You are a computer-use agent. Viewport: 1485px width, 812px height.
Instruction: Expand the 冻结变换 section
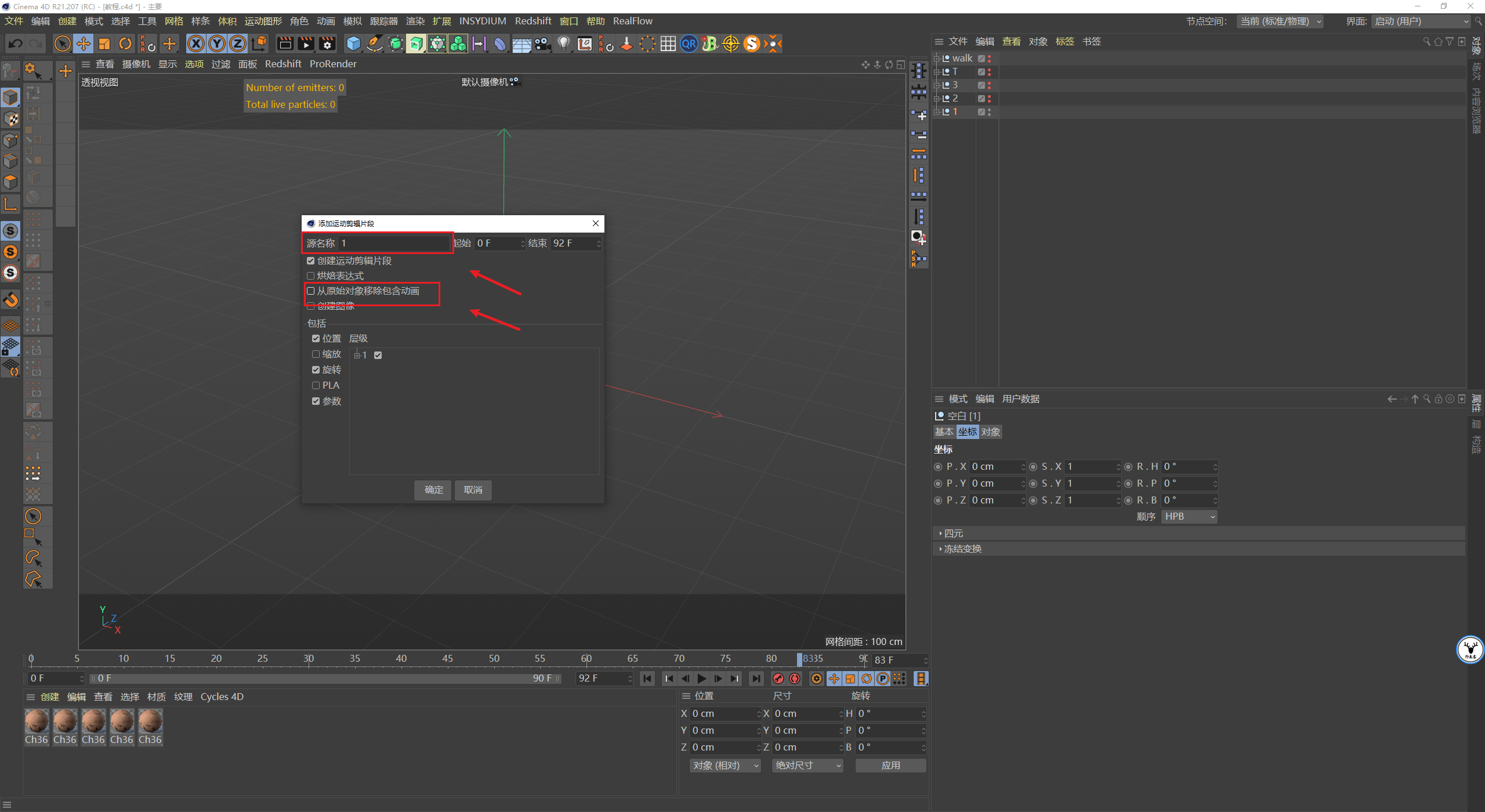(x=962, y=549)
